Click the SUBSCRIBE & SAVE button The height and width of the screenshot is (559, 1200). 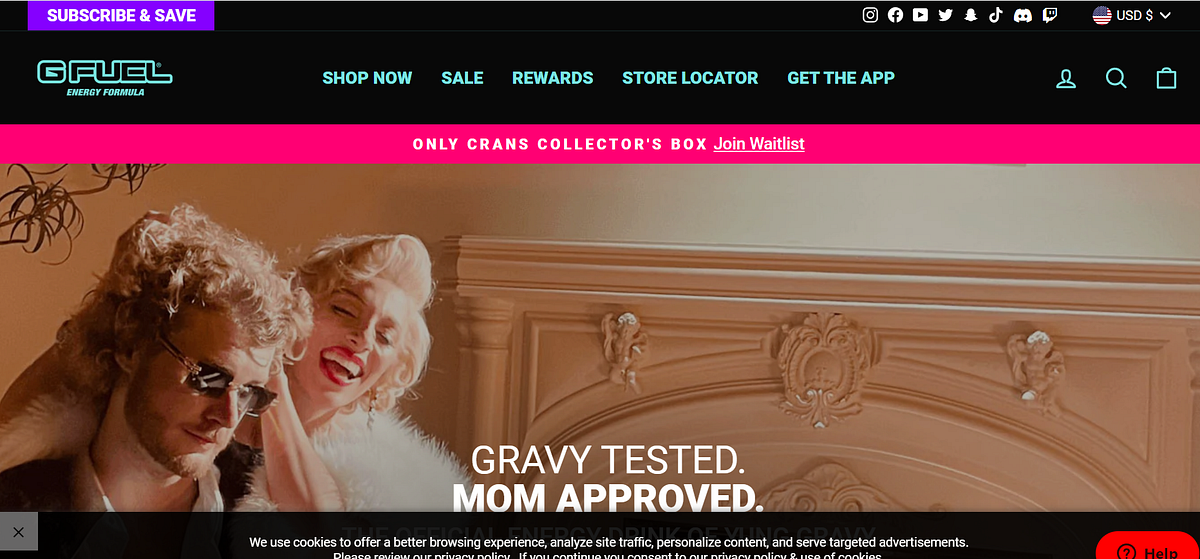click(x=121, y=15)
